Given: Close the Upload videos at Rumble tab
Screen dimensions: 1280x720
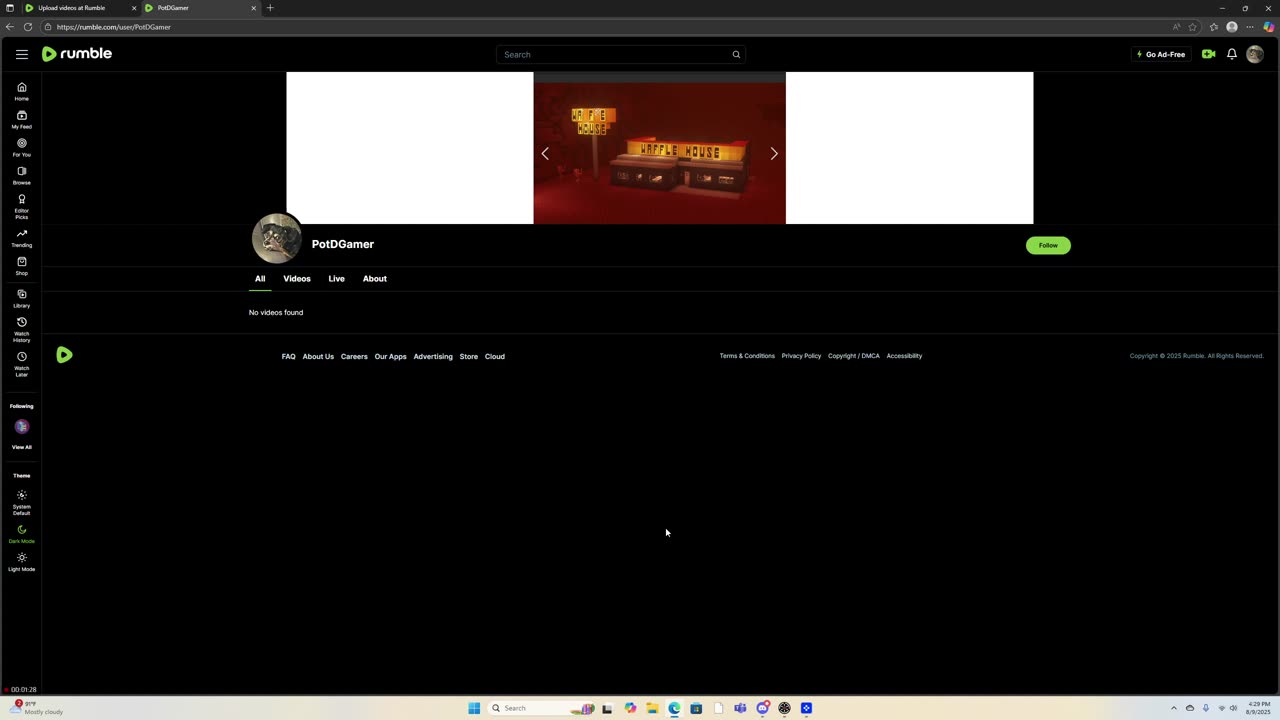Looking at the screenshot, I should 134,8.
